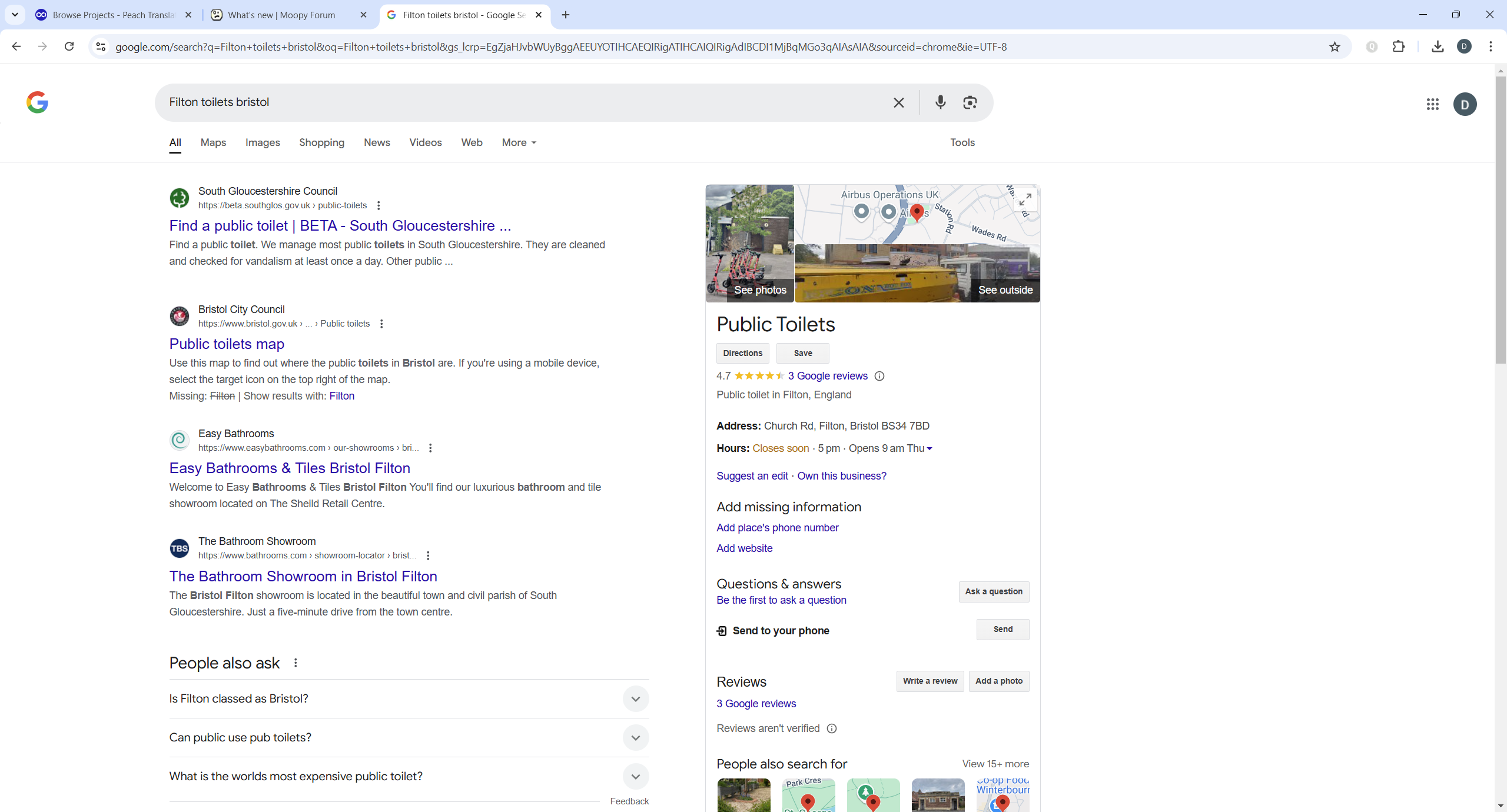1507x812 pixels.
Task: Go to Google home via the logo
Action: tap(37, 102)
